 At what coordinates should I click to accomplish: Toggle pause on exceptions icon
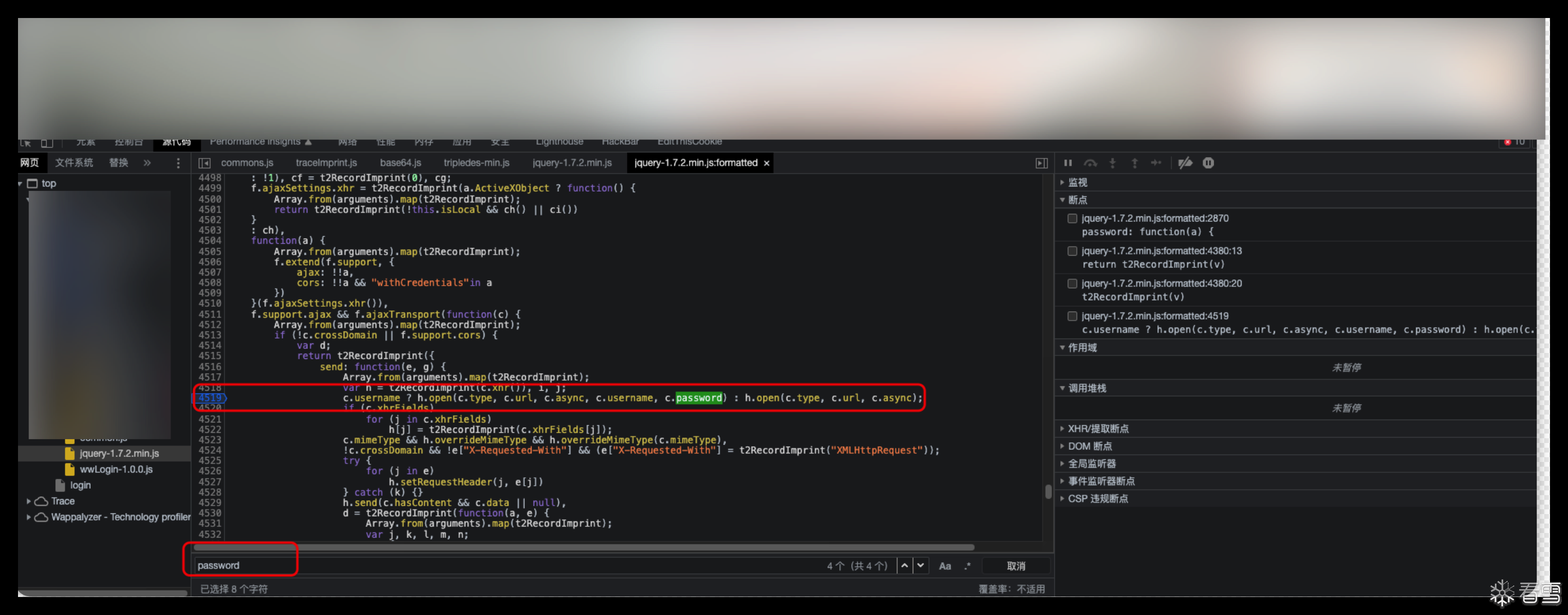click(x=1208, y=163)
